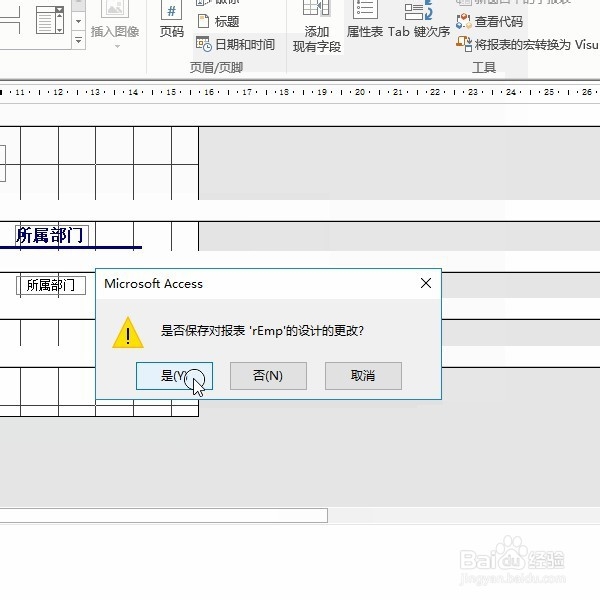
Task: Insert a page number with 页码
Action: pyautogui.click(x=171, y=19)
